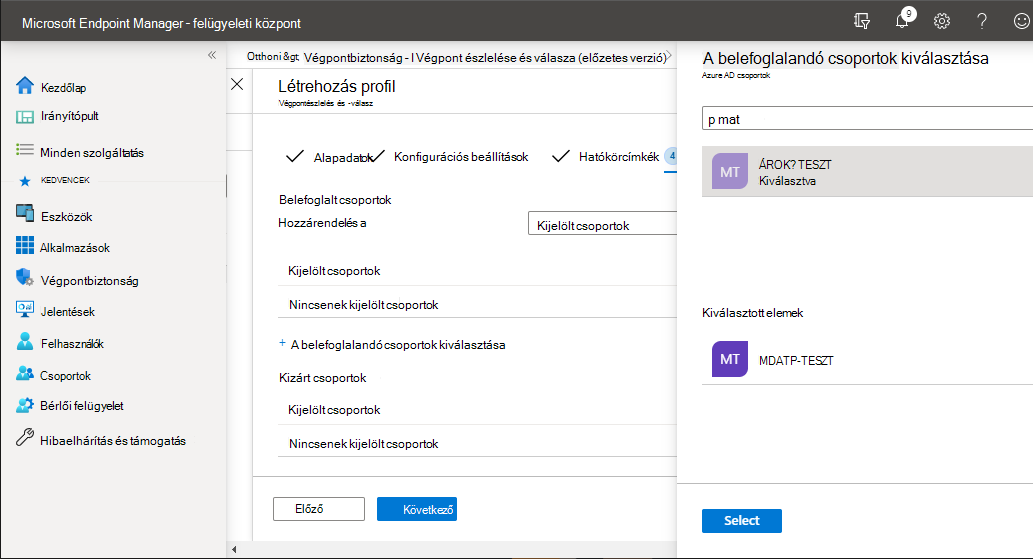This screenshot has width=1033, height=559.
Task: Open the Felhasználók user icon
Action: [25, 341]
